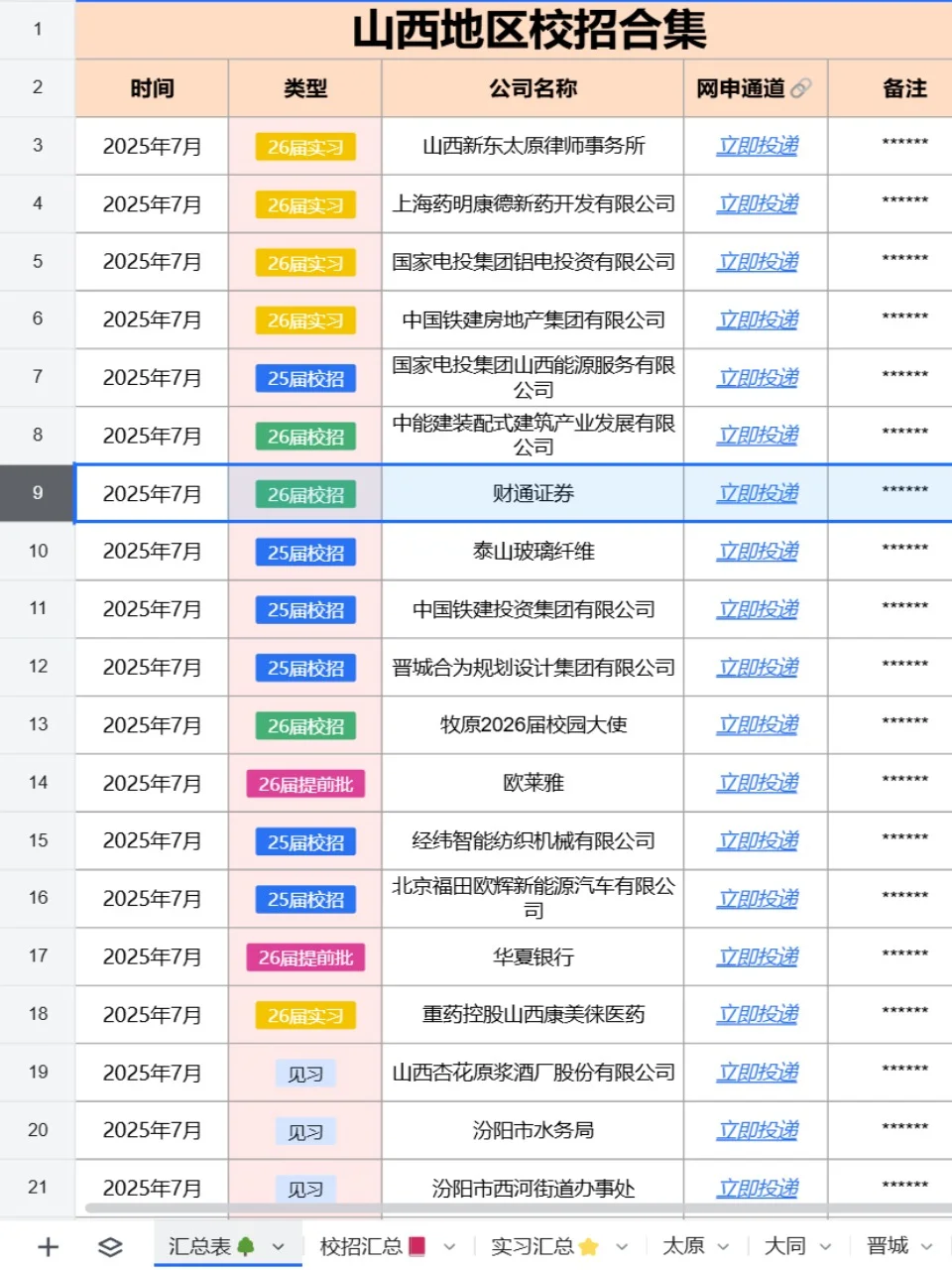Click 26届提前批 tag in 华夏银行 row

[305, 957]
